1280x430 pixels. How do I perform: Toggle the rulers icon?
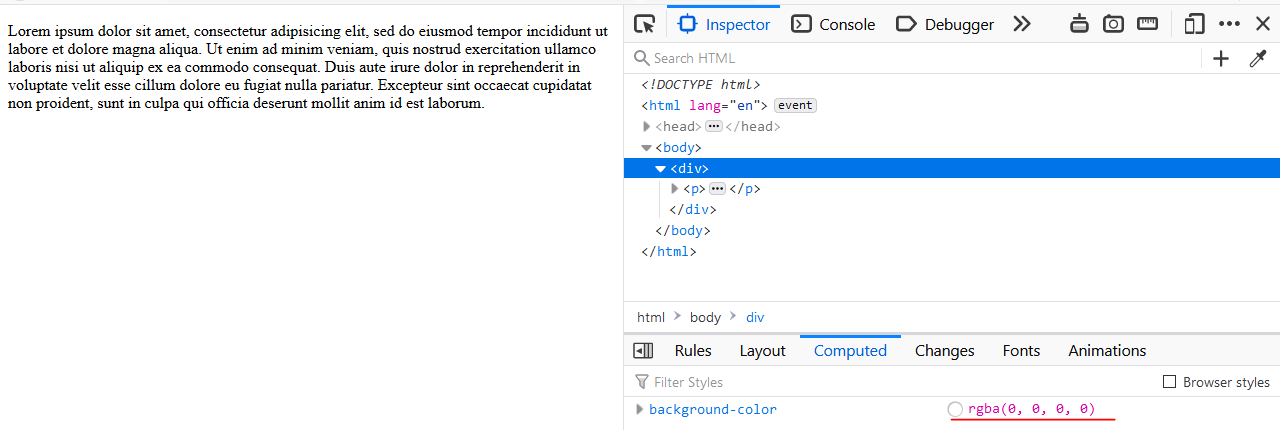(1148, 24)
